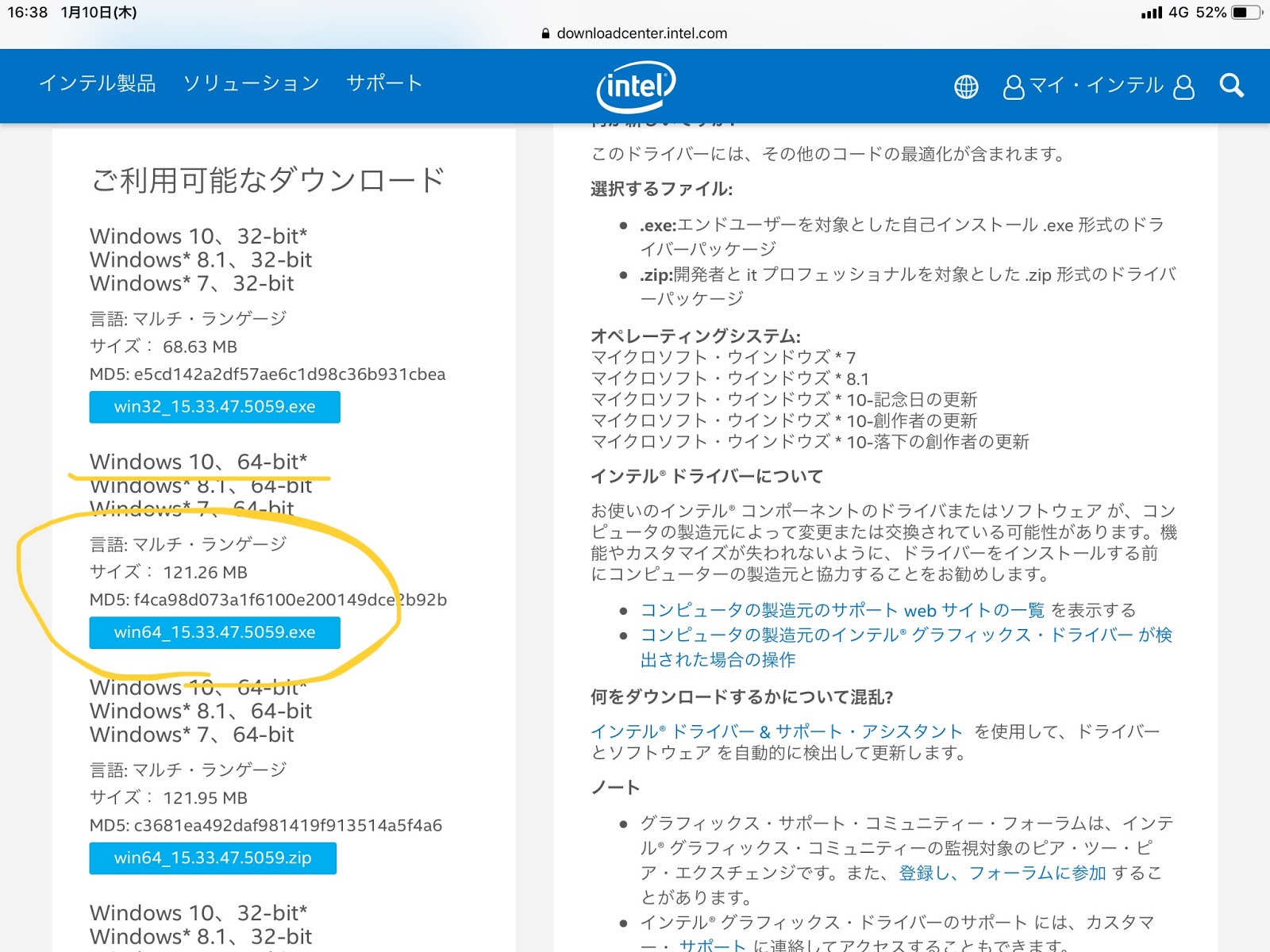This screenshot has width=1270, height=952.
Task: Click the ご利用可能なダウンロード heading
Action: click(268, 180)
